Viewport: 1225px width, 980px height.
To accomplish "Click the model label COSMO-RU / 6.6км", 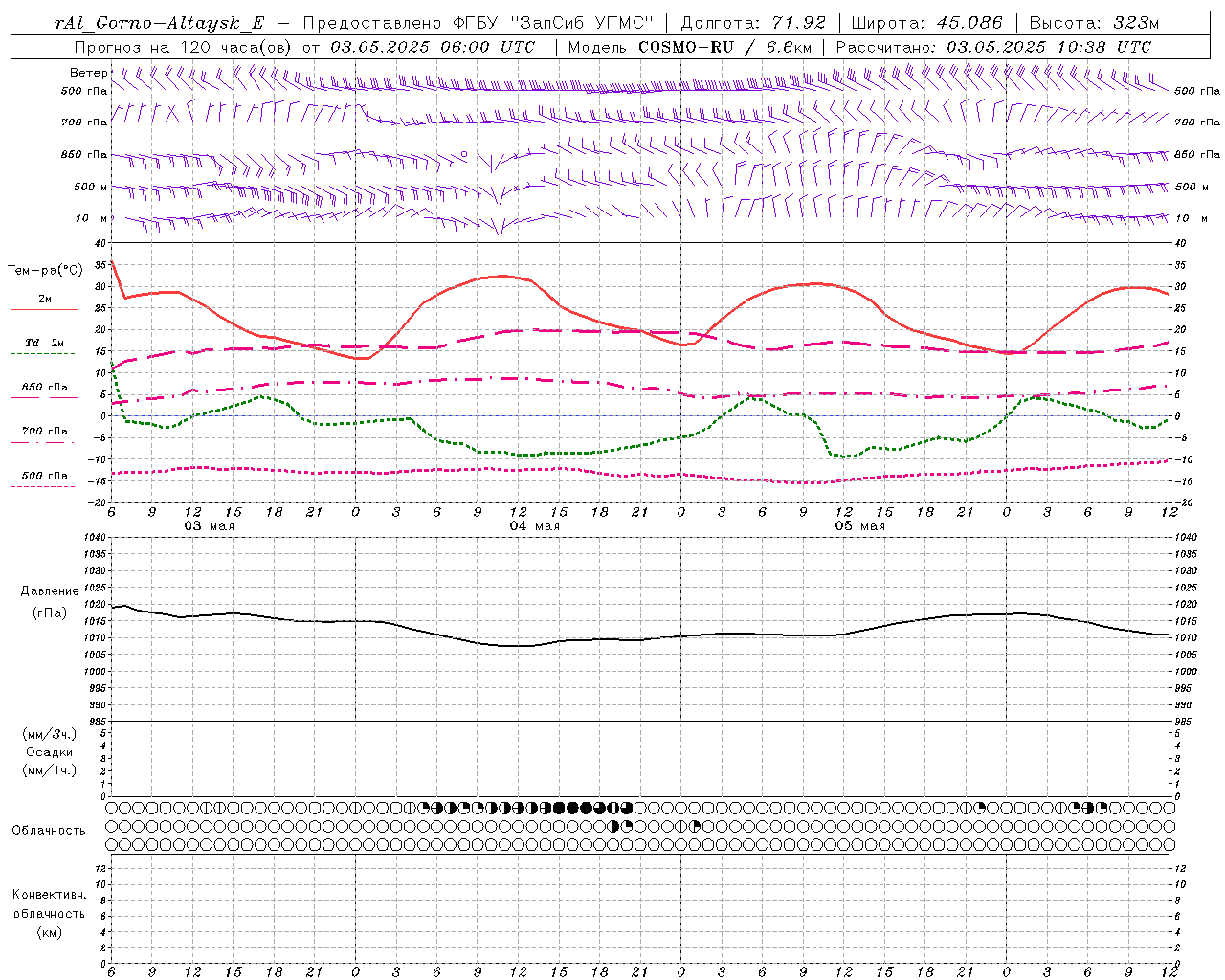I will pos(724,47).
